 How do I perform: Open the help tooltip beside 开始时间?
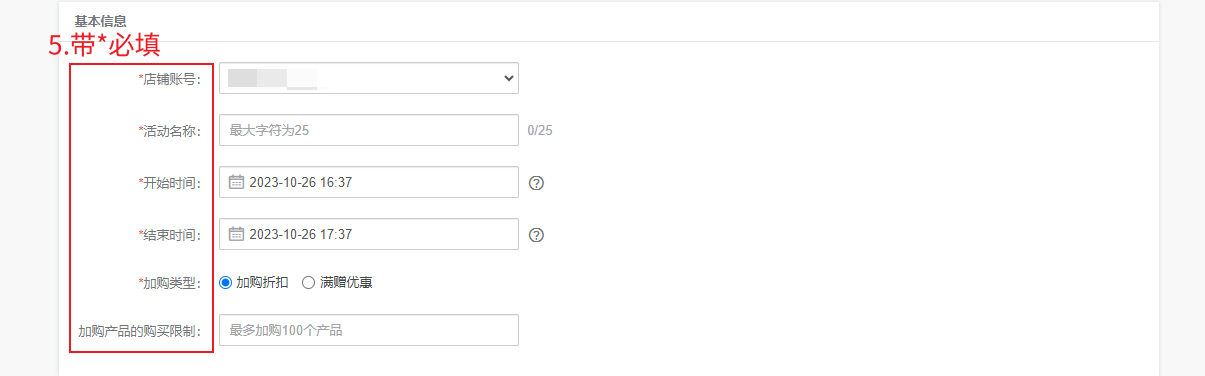click(x=536, y=183)
